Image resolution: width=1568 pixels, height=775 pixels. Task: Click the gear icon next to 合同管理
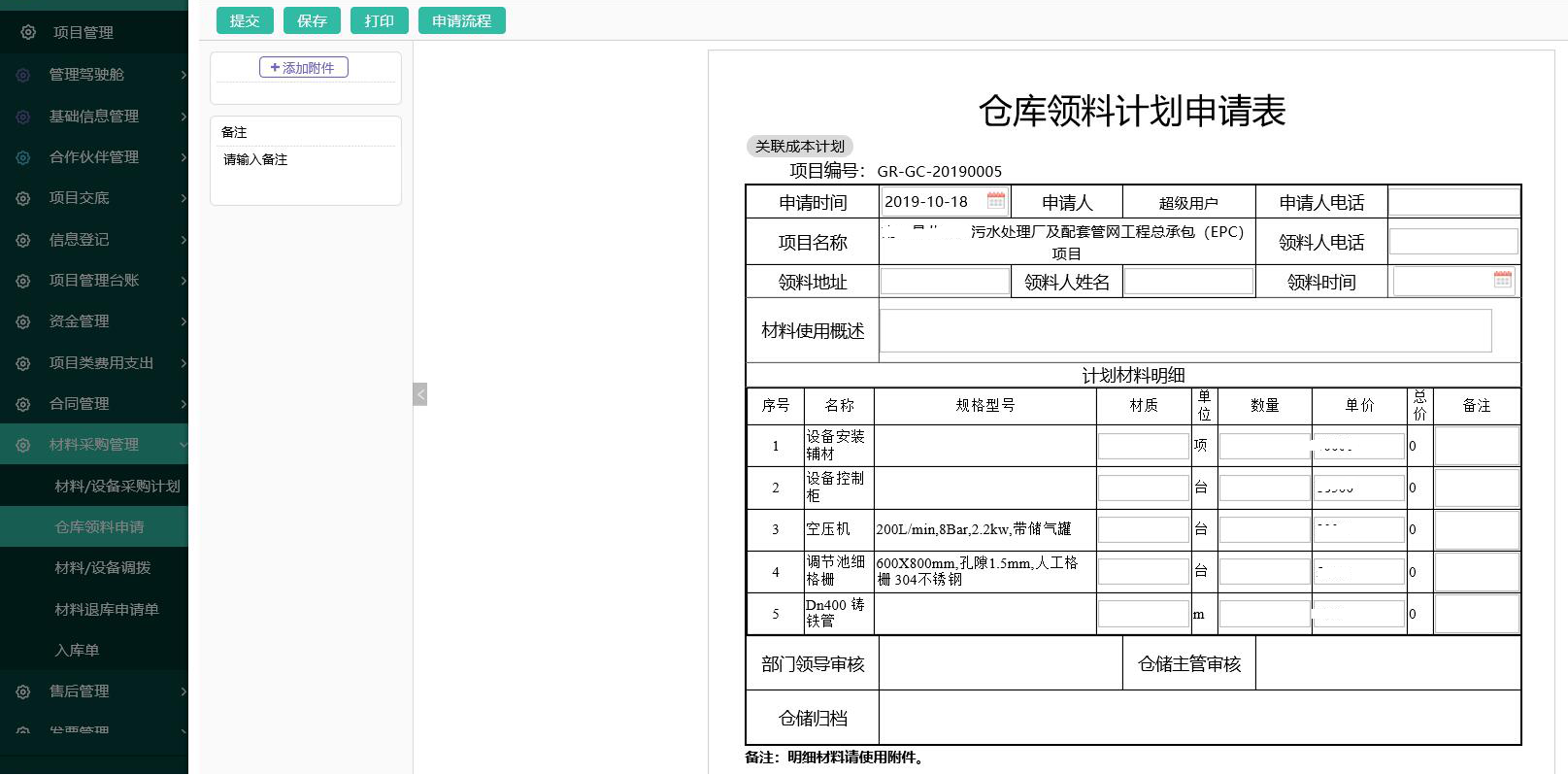point(23,404)
